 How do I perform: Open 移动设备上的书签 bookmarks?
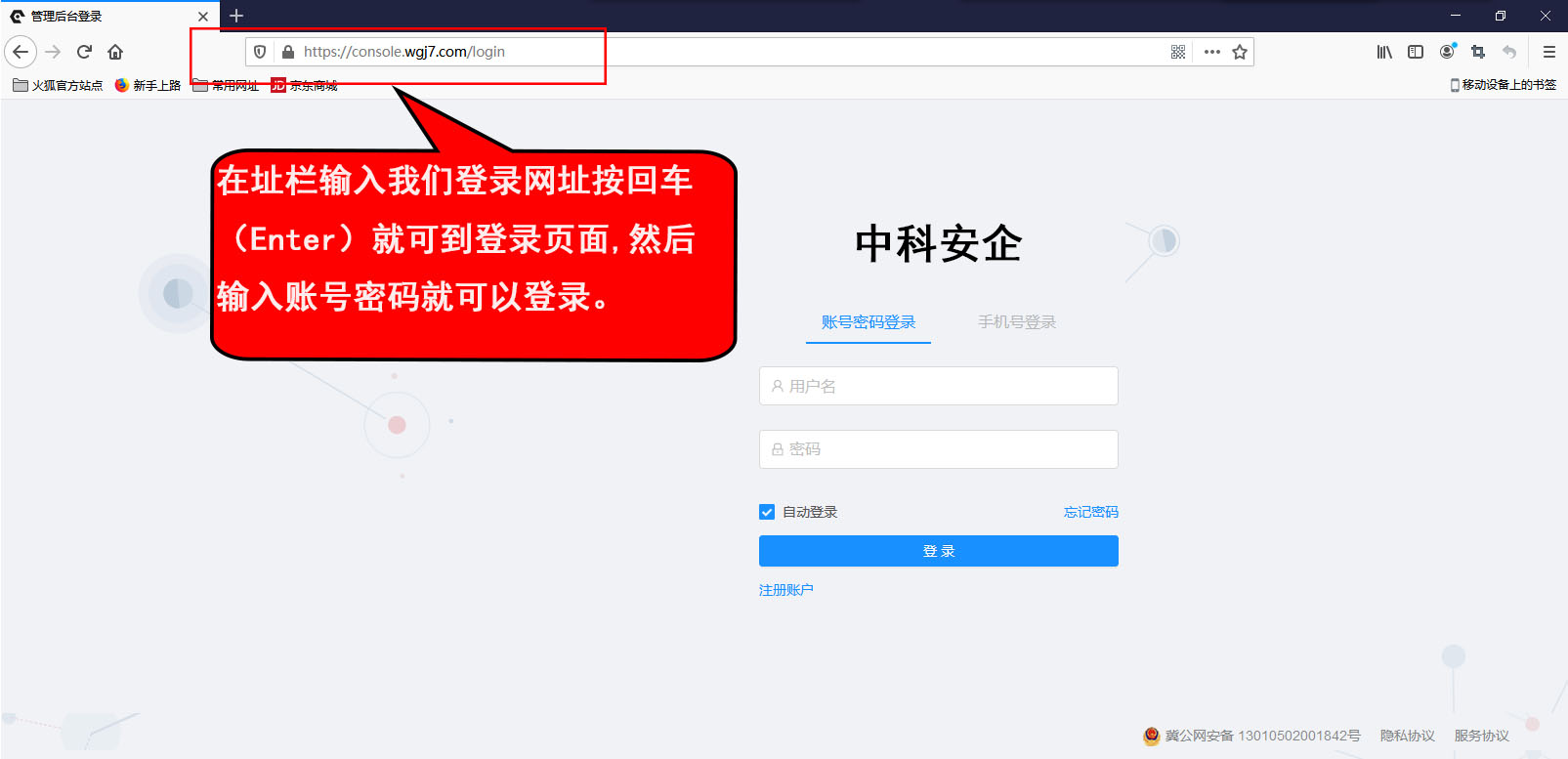pos(1503,85)
